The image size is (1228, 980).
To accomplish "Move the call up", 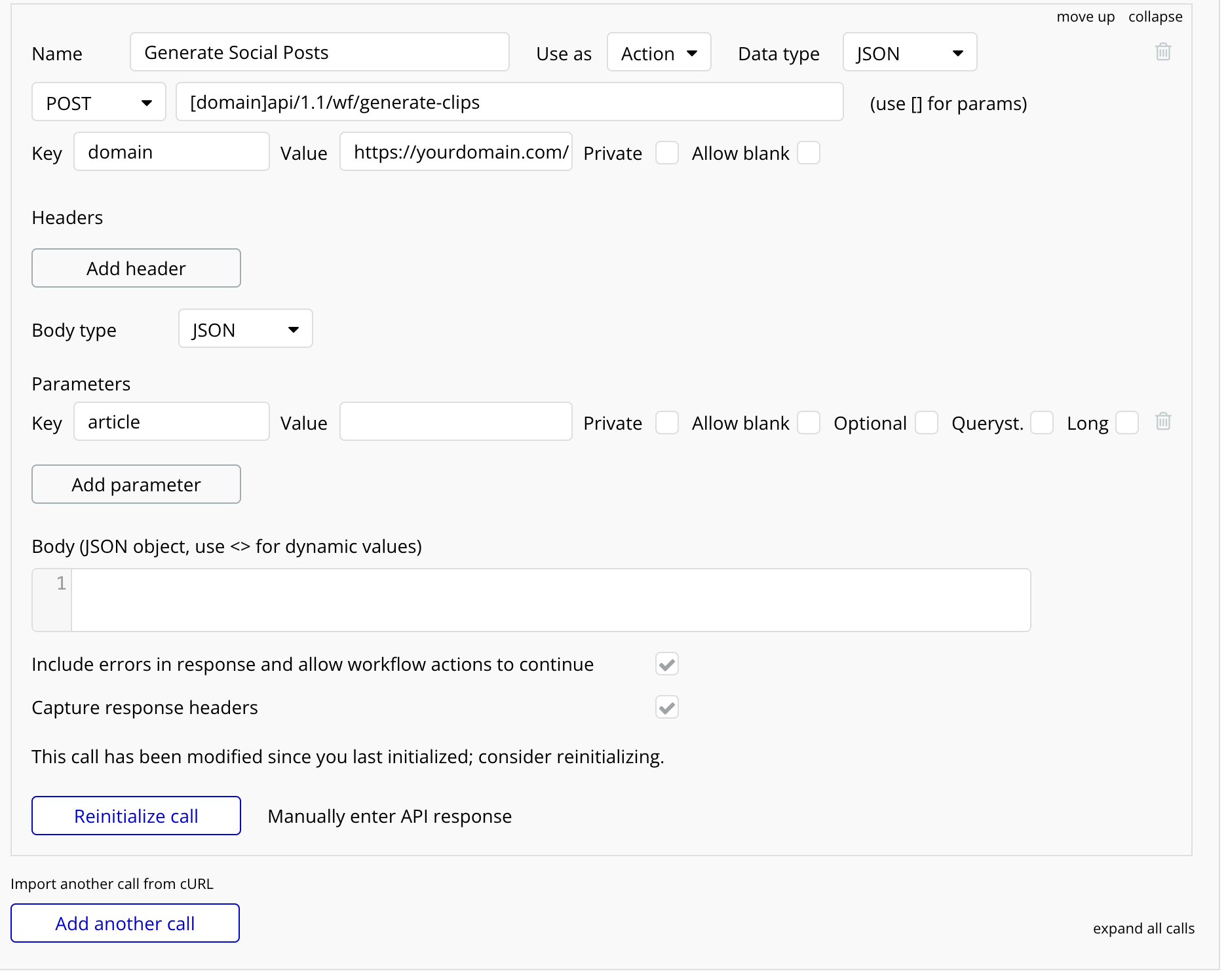I will (1085, 16).
